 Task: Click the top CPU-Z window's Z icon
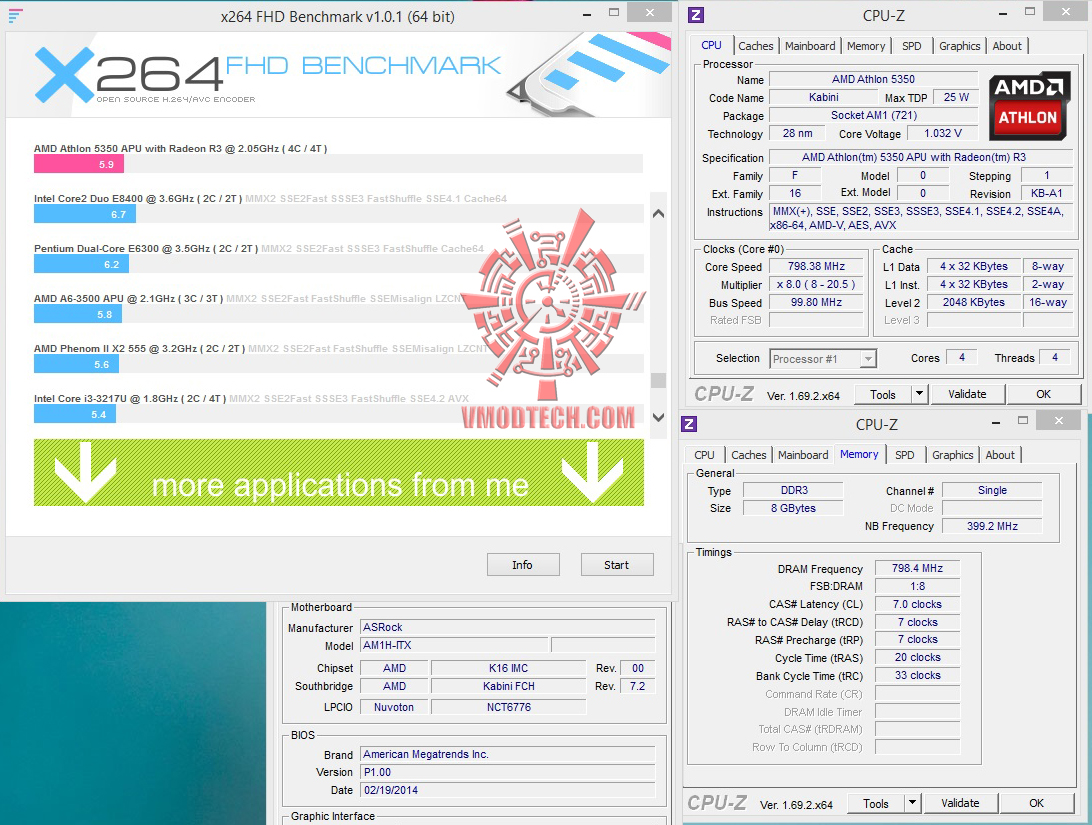pyautogui.click(x=695, y=15)
